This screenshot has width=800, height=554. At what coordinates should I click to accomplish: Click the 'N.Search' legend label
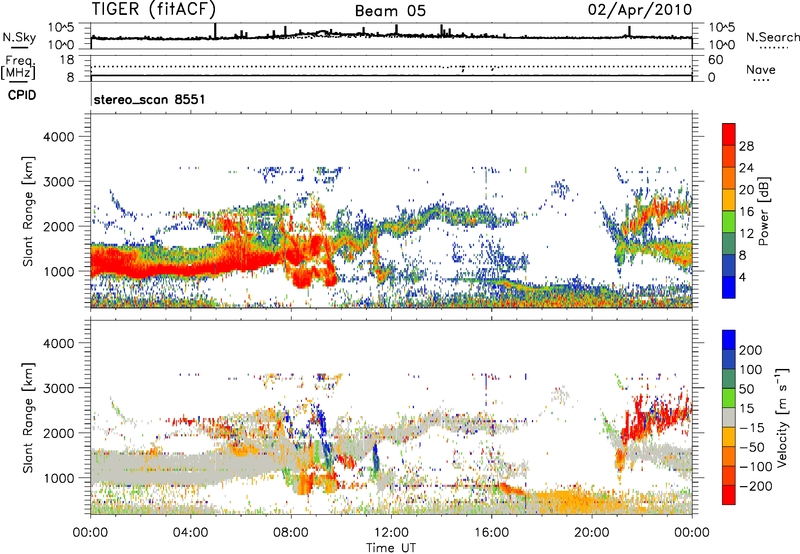click(x=772, y=37)
